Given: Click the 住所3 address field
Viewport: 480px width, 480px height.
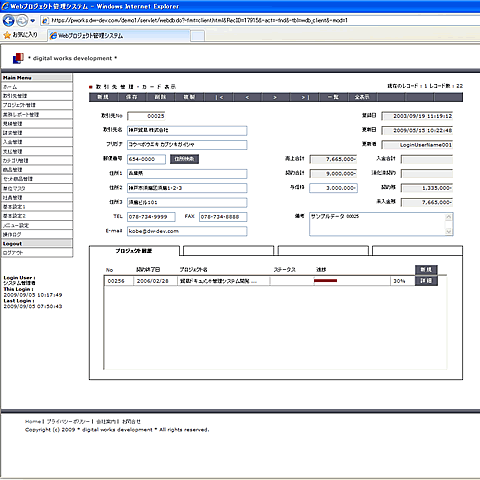Looking at the screenshot, I should click(x=187, y=202).
